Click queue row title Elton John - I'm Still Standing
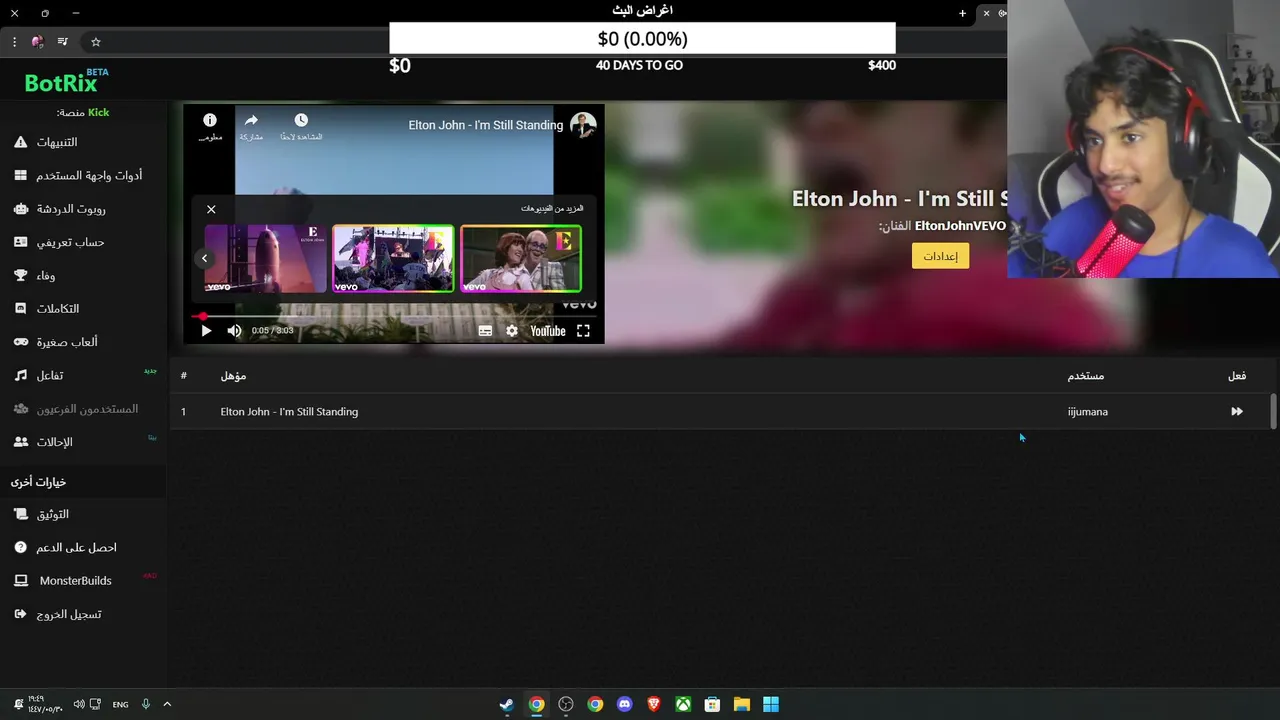1280x720 pixels. point(289,411)
